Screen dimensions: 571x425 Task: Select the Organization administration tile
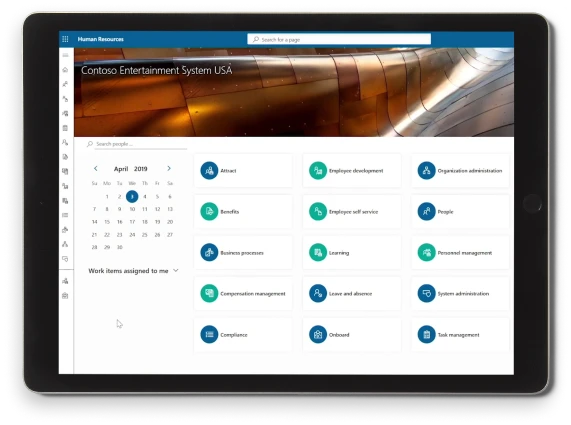pyautogui.click(x=460, y=170)
